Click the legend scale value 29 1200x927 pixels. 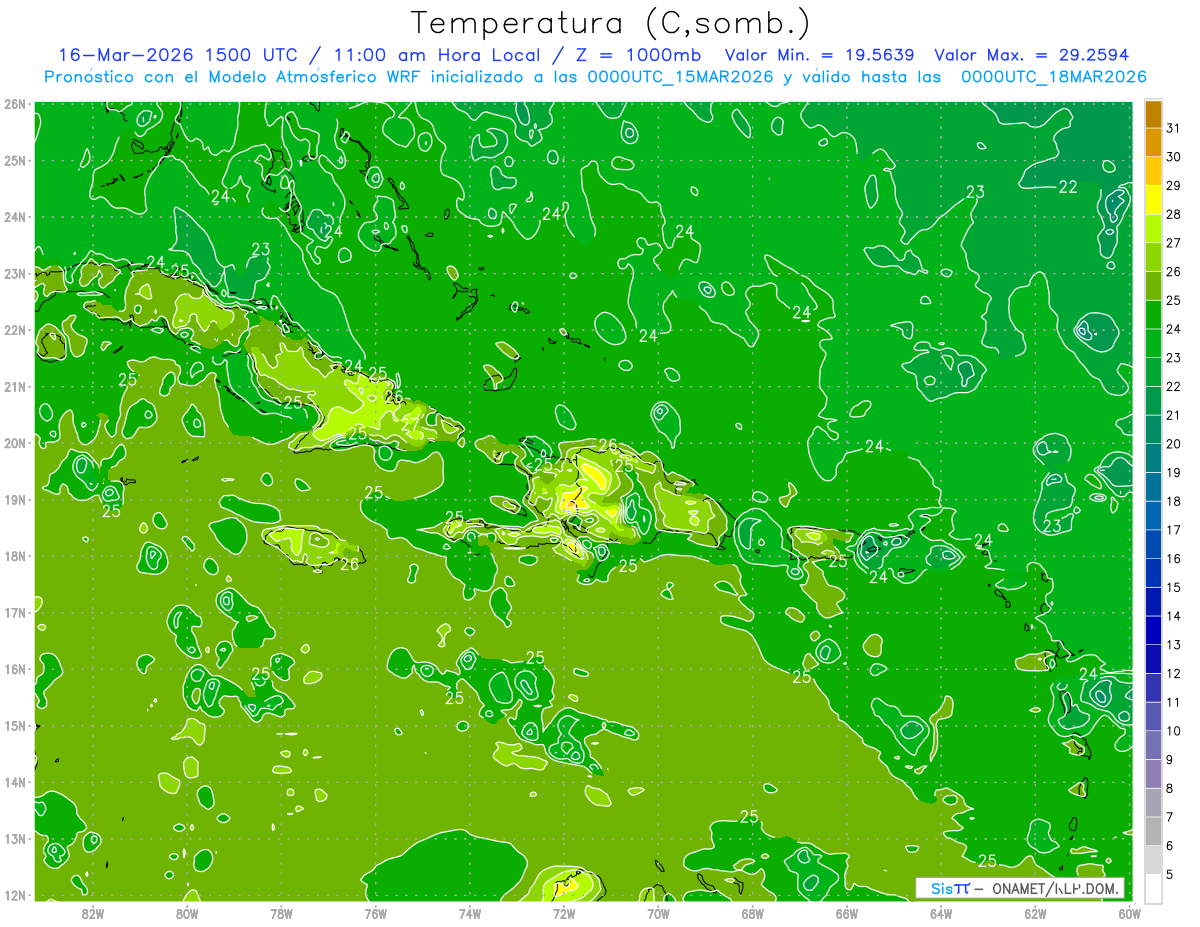pos(1173,186)
